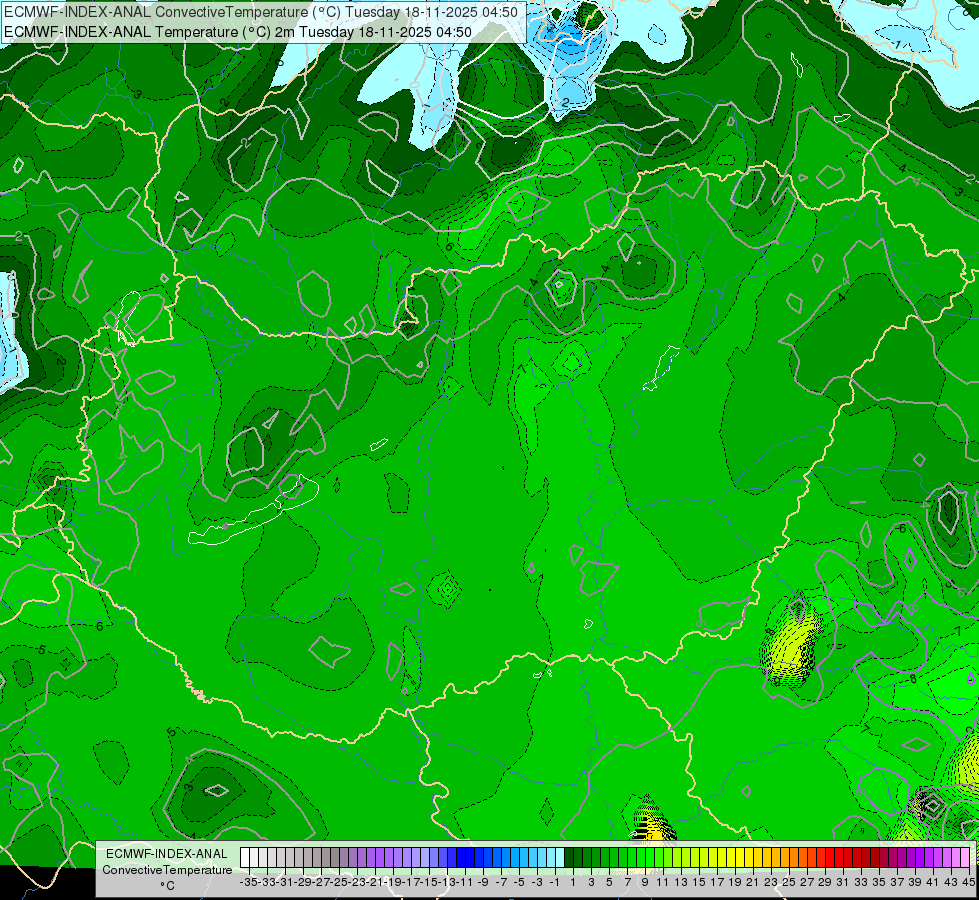Pick the purple swatch above 39
Image resolution: width=979 pixels, height=900 pixels.
click(910, 858)
